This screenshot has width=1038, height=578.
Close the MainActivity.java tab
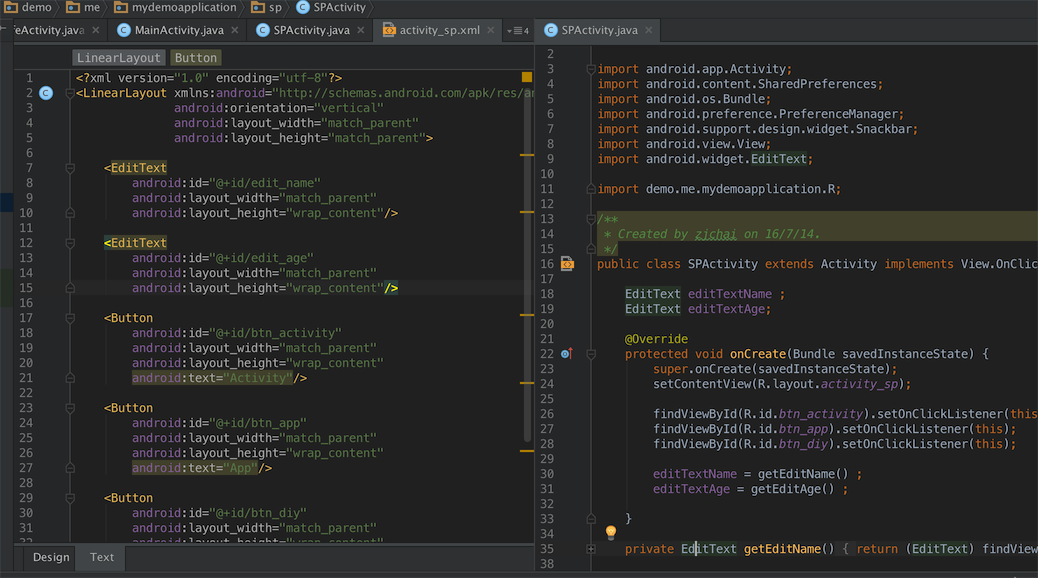[x=234, y=30]
